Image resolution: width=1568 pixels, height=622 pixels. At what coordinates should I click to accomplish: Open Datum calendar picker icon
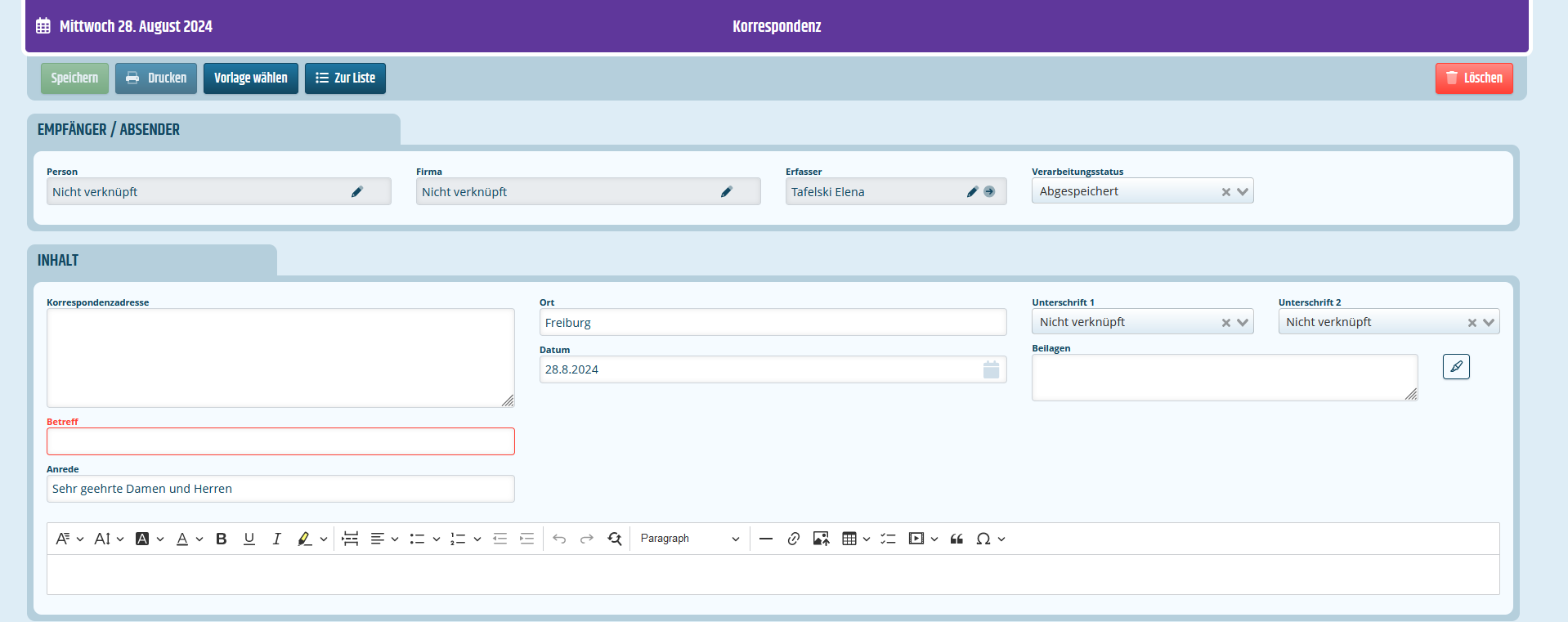[991, 369]
